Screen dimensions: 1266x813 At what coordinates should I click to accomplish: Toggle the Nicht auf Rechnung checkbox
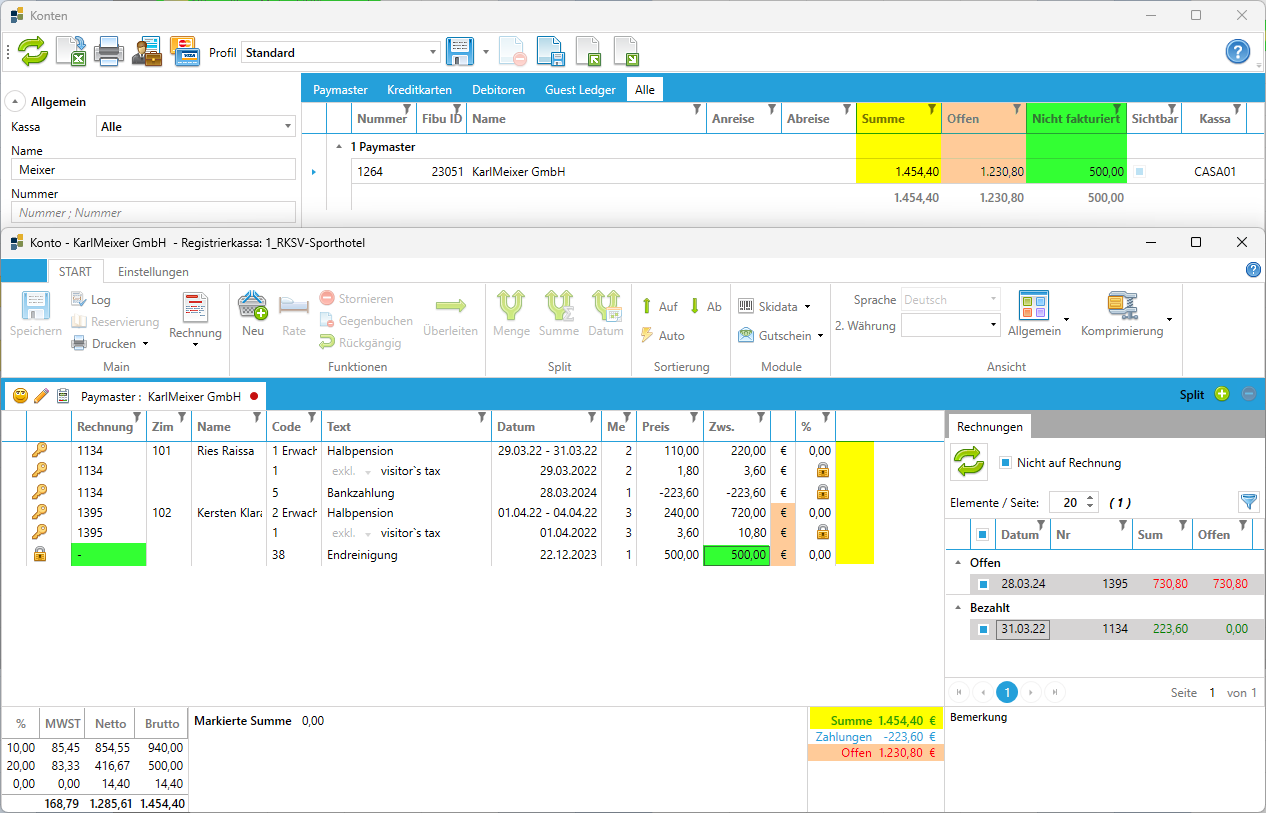[1006, 463]
